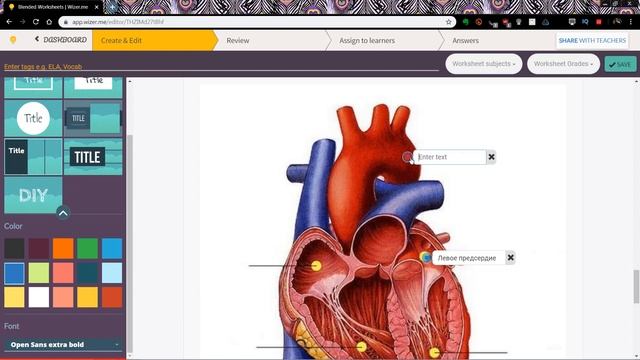
Task: Pick the dark teal color swatch
Action: [x=87, y=273]
